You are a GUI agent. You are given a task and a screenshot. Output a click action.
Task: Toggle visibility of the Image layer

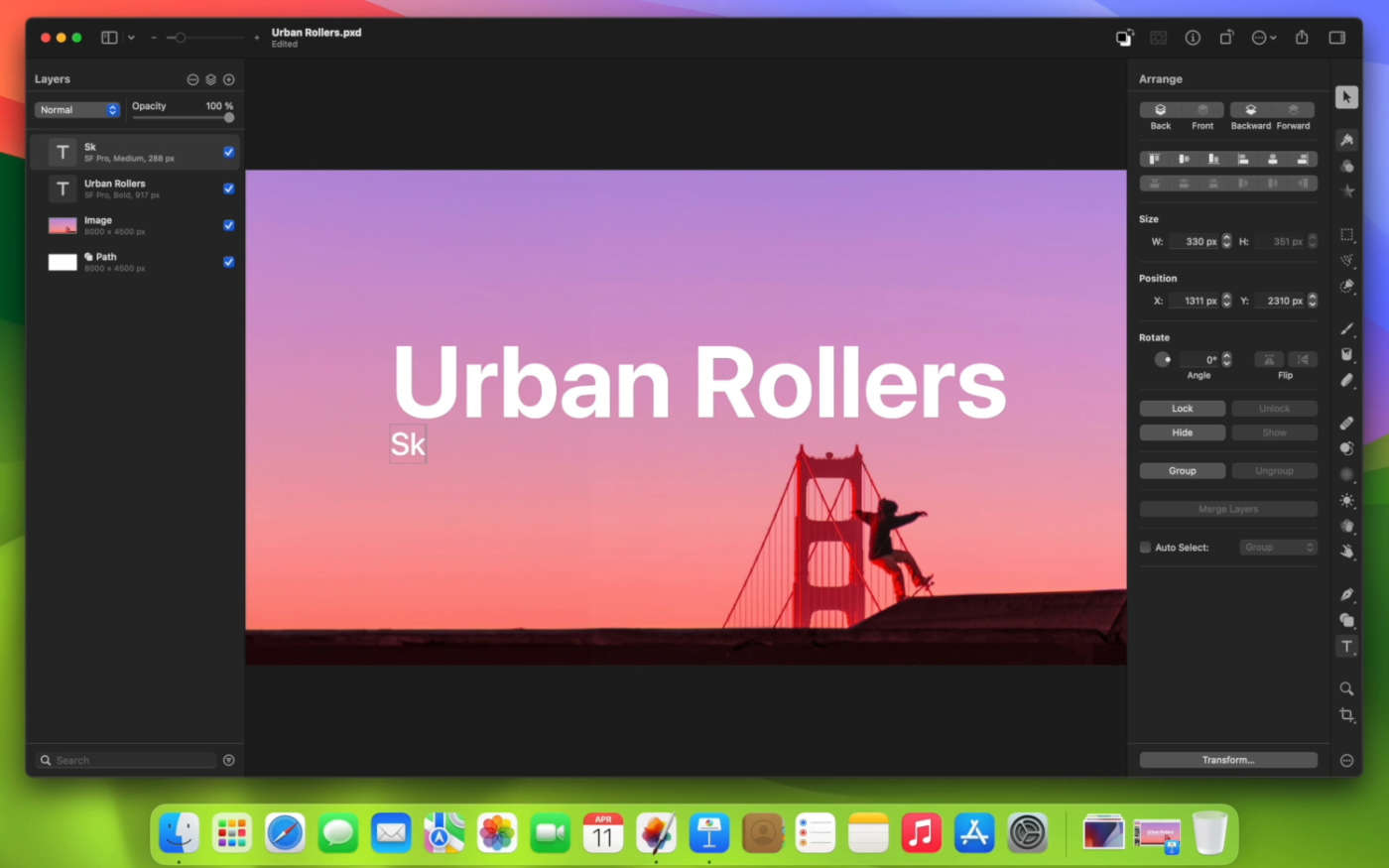point(229,225)
